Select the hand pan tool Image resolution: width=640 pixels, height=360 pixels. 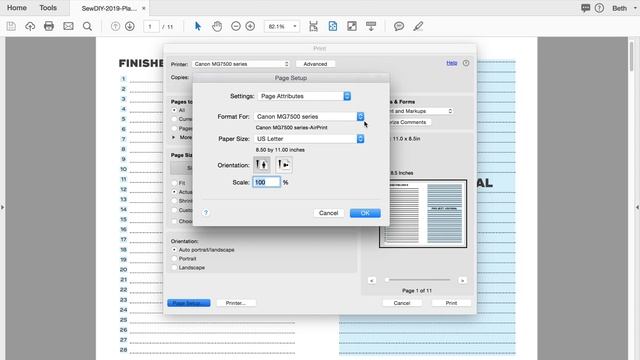coord(217,27)
